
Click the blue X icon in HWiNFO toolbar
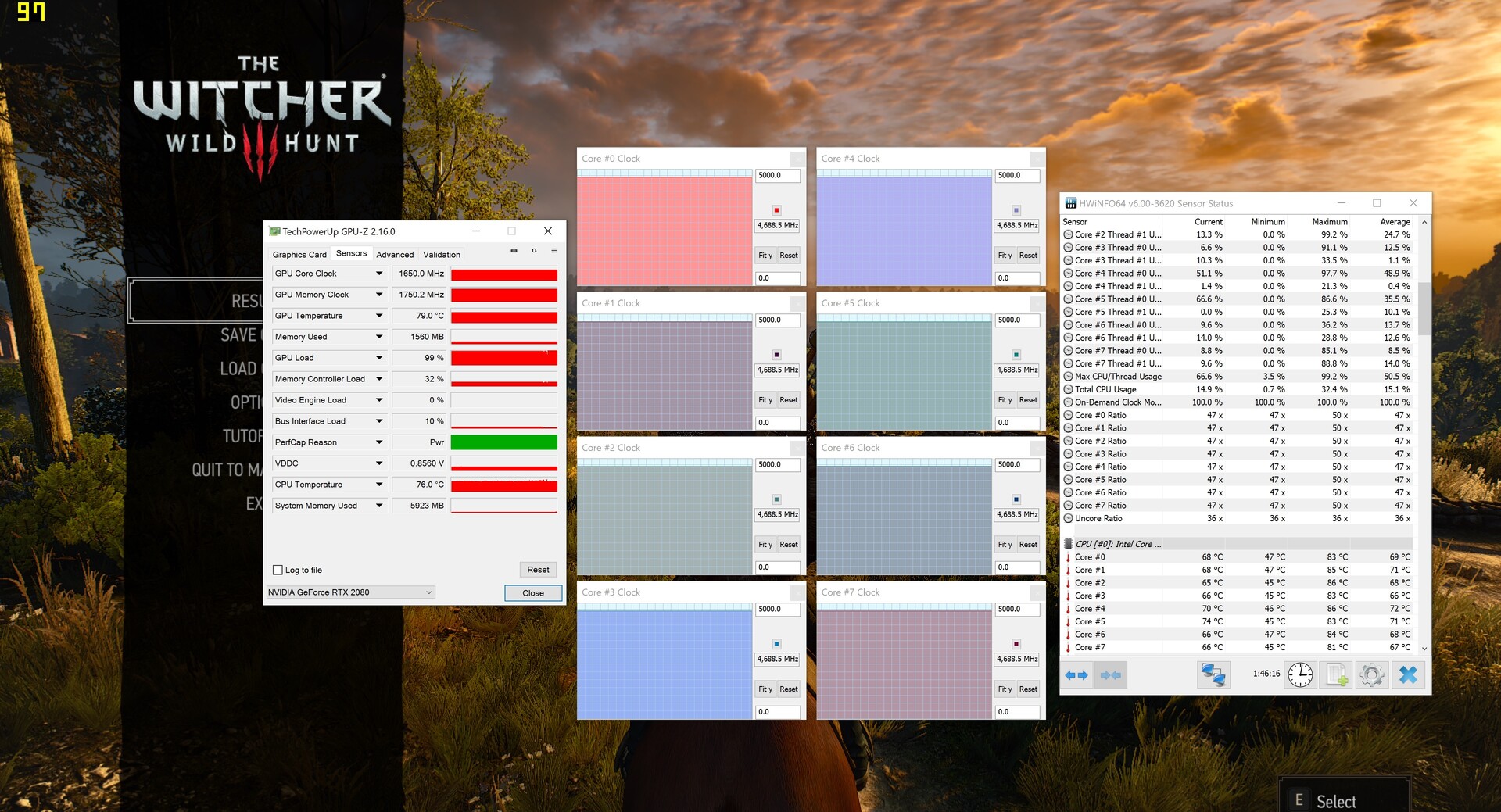[1408, 674]
